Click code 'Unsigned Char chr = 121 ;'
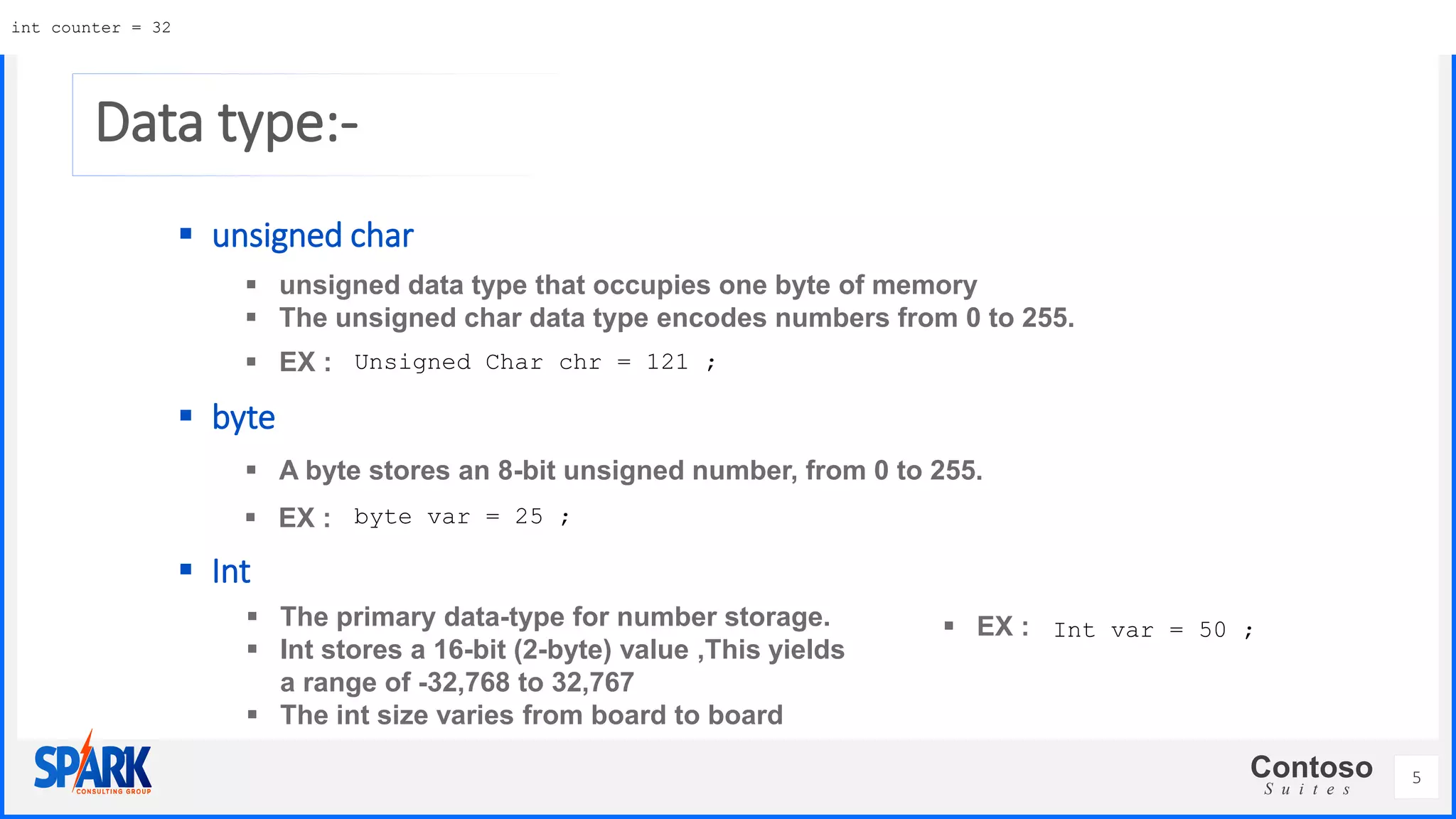This screenshot has width=1456, height=819. 535,363
